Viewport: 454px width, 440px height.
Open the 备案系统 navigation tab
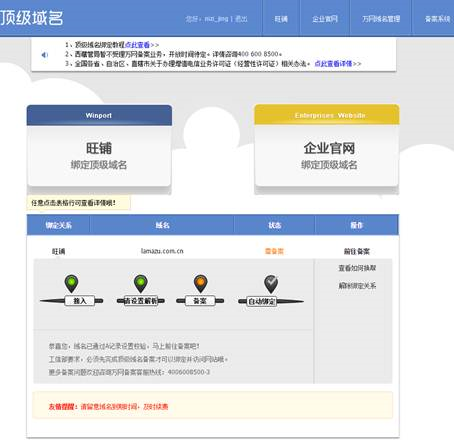(437, 19)
